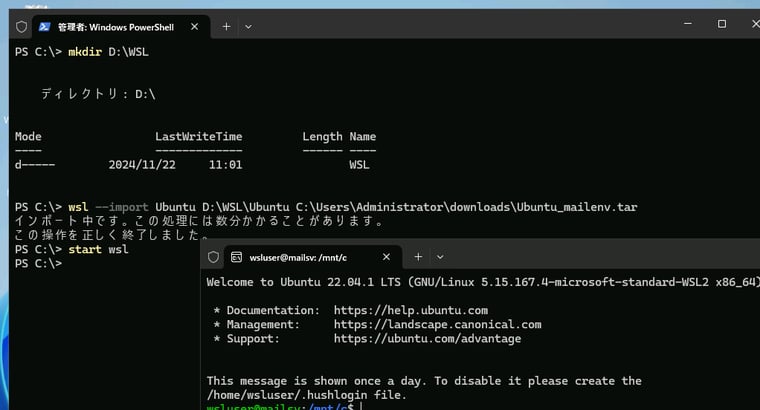Click the last empty PS C:\> prompt

(38, 263)
